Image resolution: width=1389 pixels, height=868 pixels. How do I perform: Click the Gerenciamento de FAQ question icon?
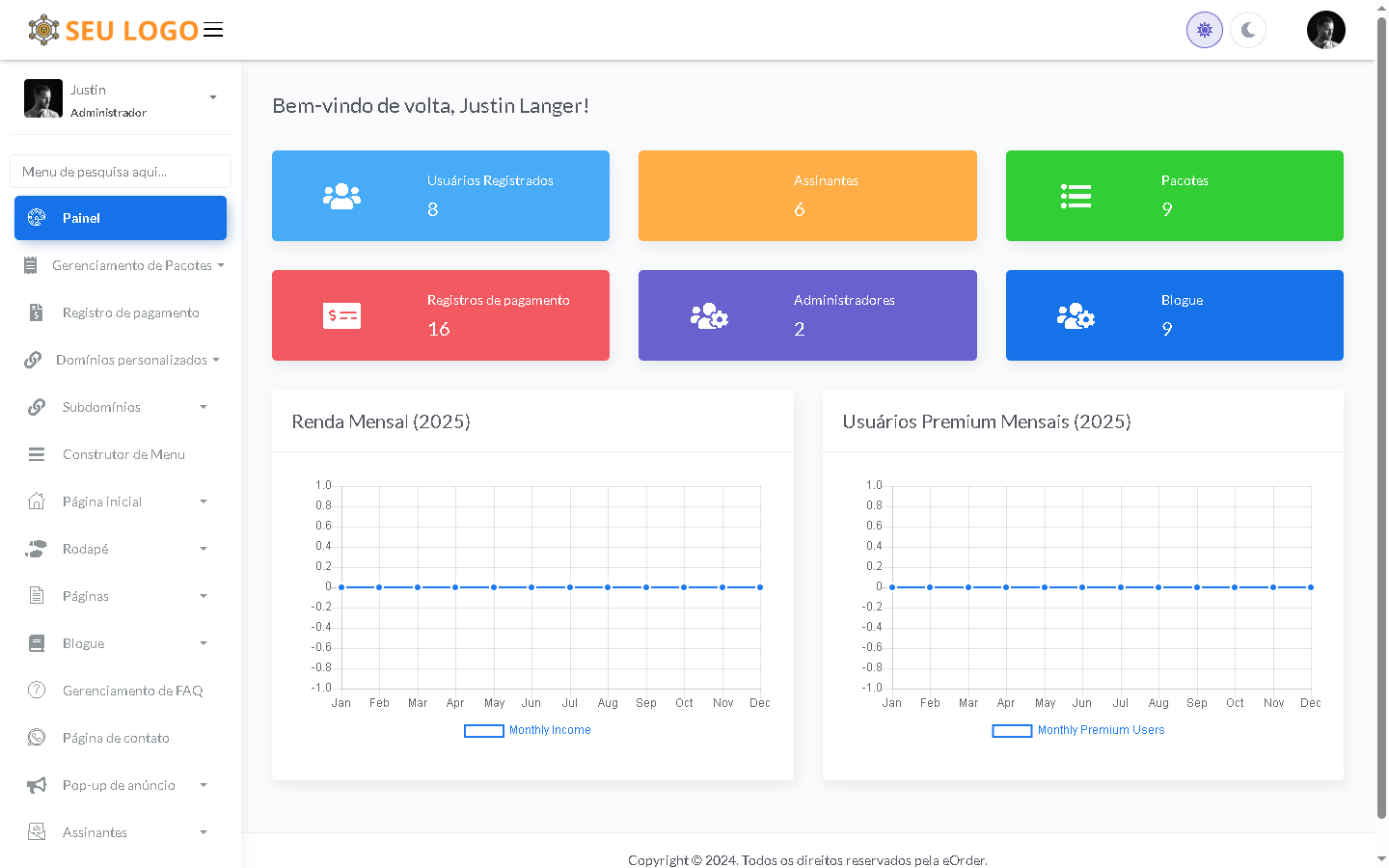37,691
